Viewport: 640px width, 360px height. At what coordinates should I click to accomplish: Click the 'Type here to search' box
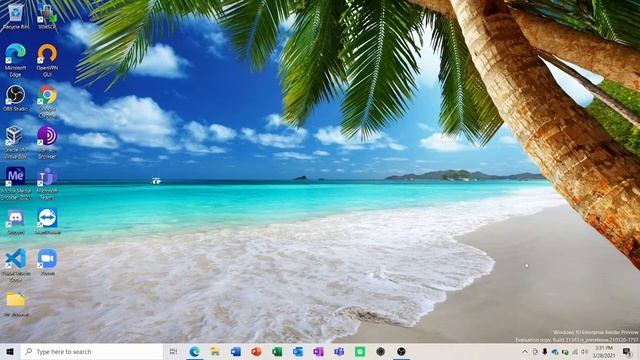pyautogui.click(x=92, y=351)
